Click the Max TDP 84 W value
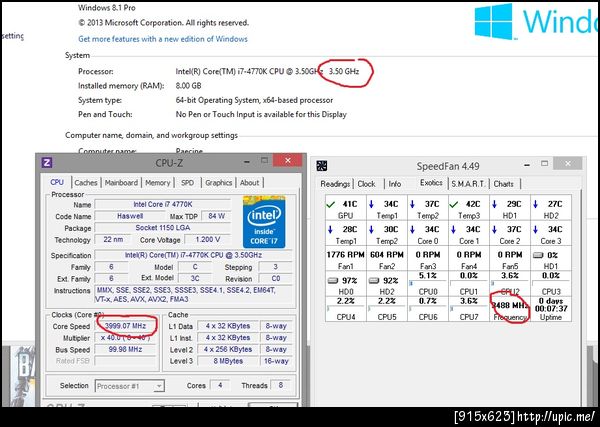The width and height of the screenshot is (600, 427). 216,216
